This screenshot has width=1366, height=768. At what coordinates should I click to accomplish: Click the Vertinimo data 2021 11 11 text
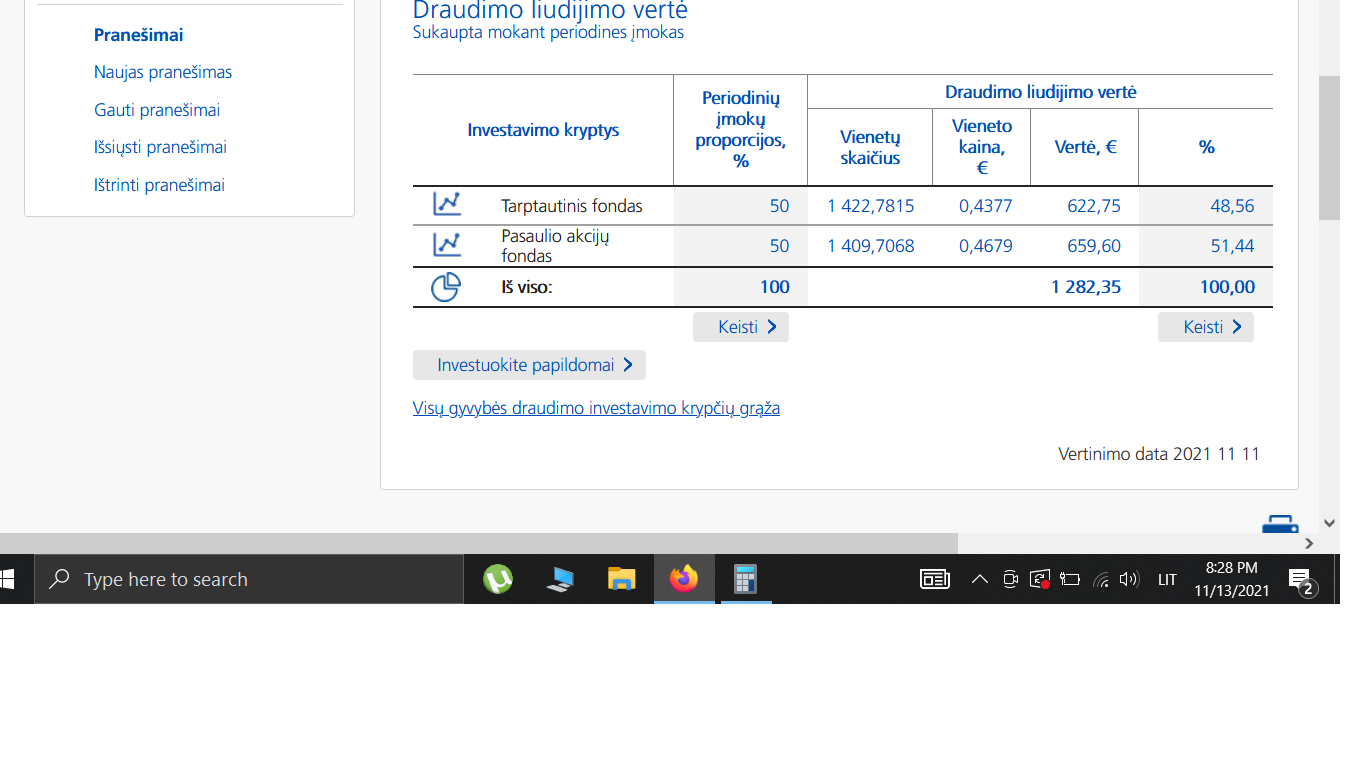point(1159,454)
